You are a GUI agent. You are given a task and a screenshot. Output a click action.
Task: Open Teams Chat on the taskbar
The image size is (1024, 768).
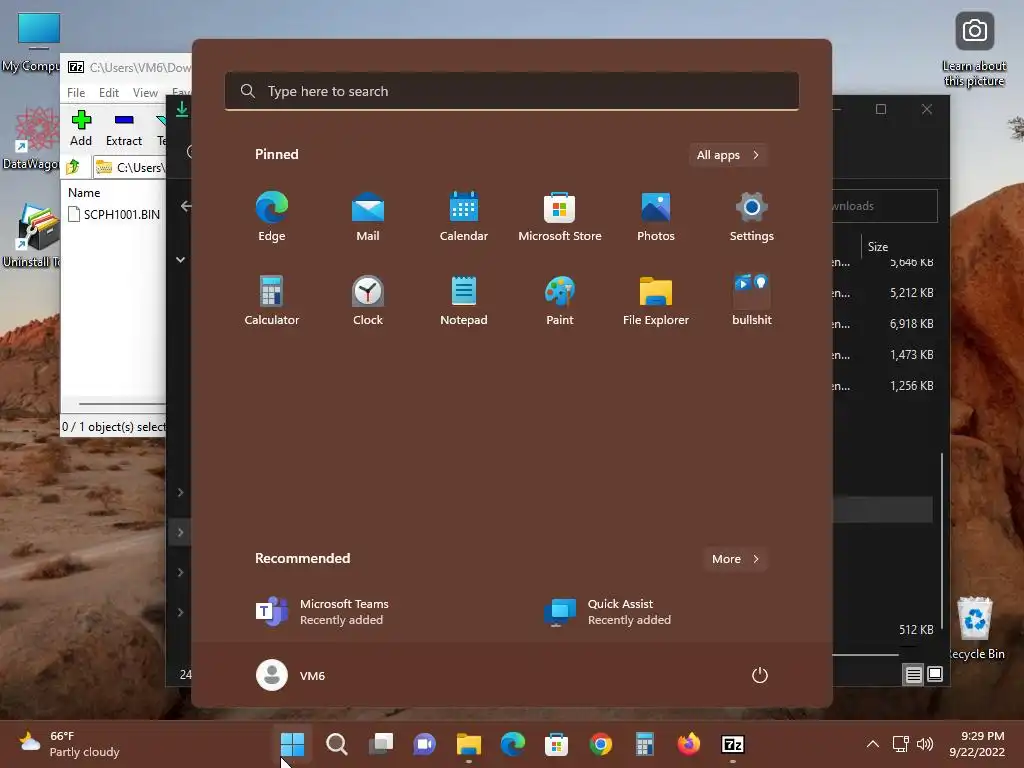pos(424,744)
